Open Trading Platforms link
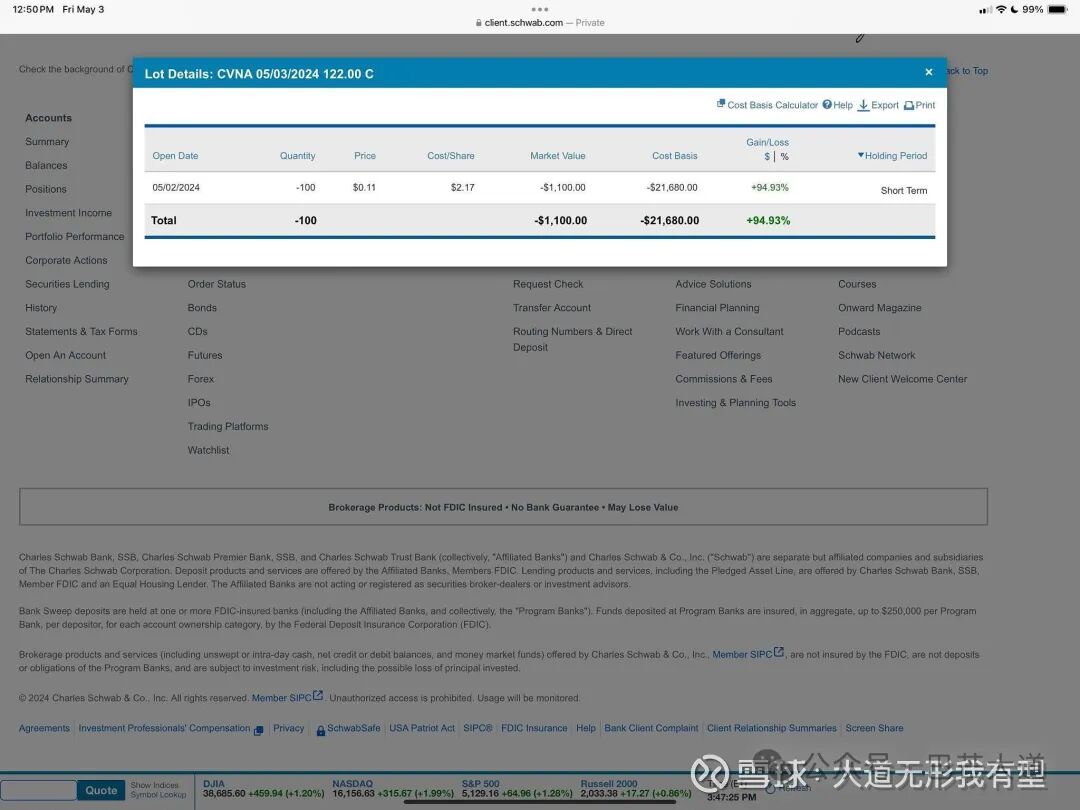The height and width of the screenshot is (810, 1080). coord(228,427)
